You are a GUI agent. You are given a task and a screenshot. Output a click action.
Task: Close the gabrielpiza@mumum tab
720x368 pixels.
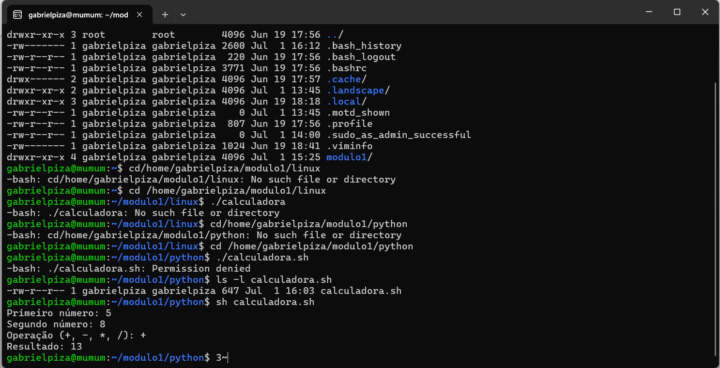[x=140, y=14]
